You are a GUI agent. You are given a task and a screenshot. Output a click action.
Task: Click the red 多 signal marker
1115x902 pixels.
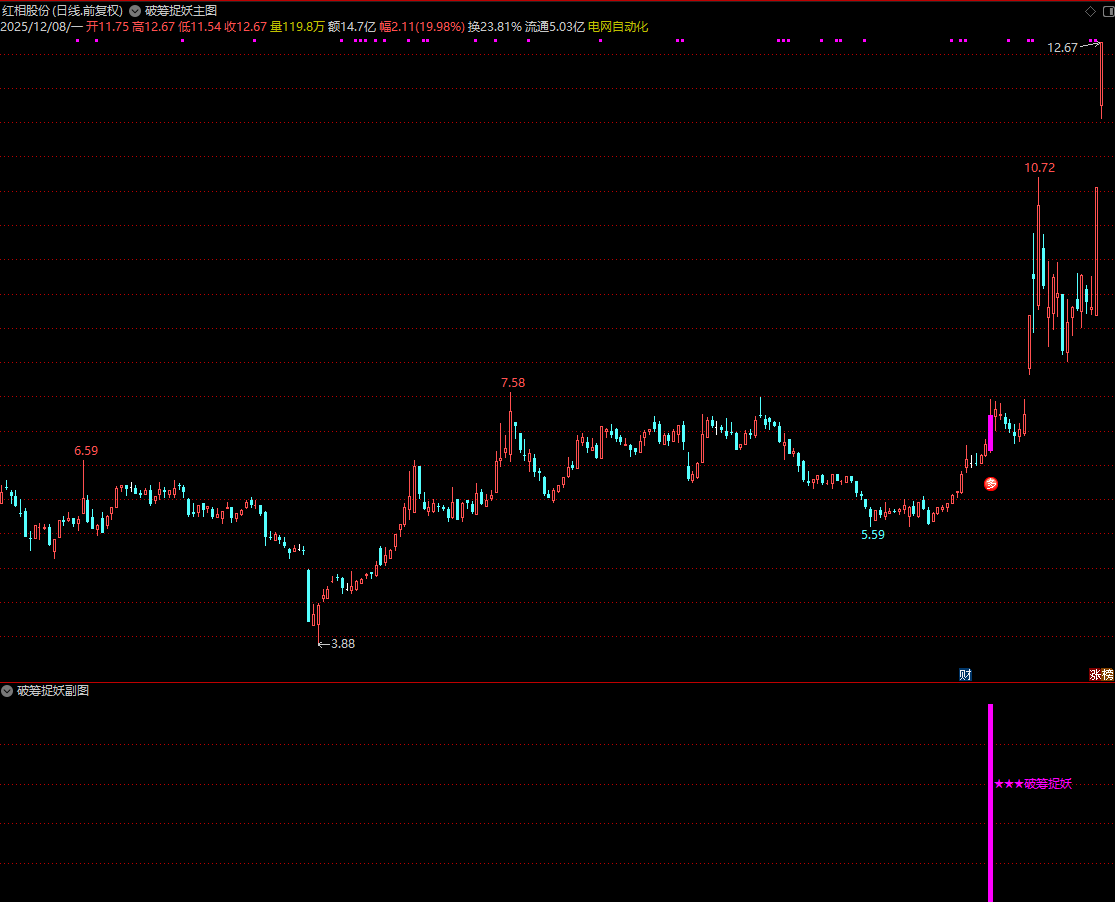[x=991, y=485]
